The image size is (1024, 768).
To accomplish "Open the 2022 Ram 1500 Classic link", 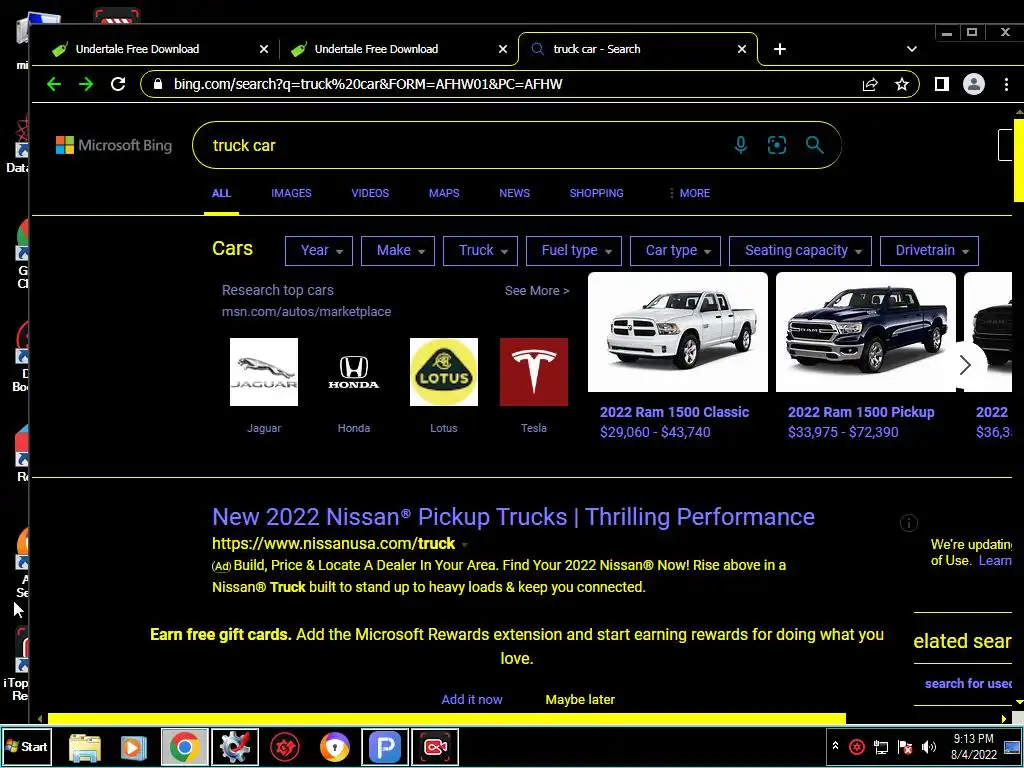I will pyautogui.click(x=674, y=412).
